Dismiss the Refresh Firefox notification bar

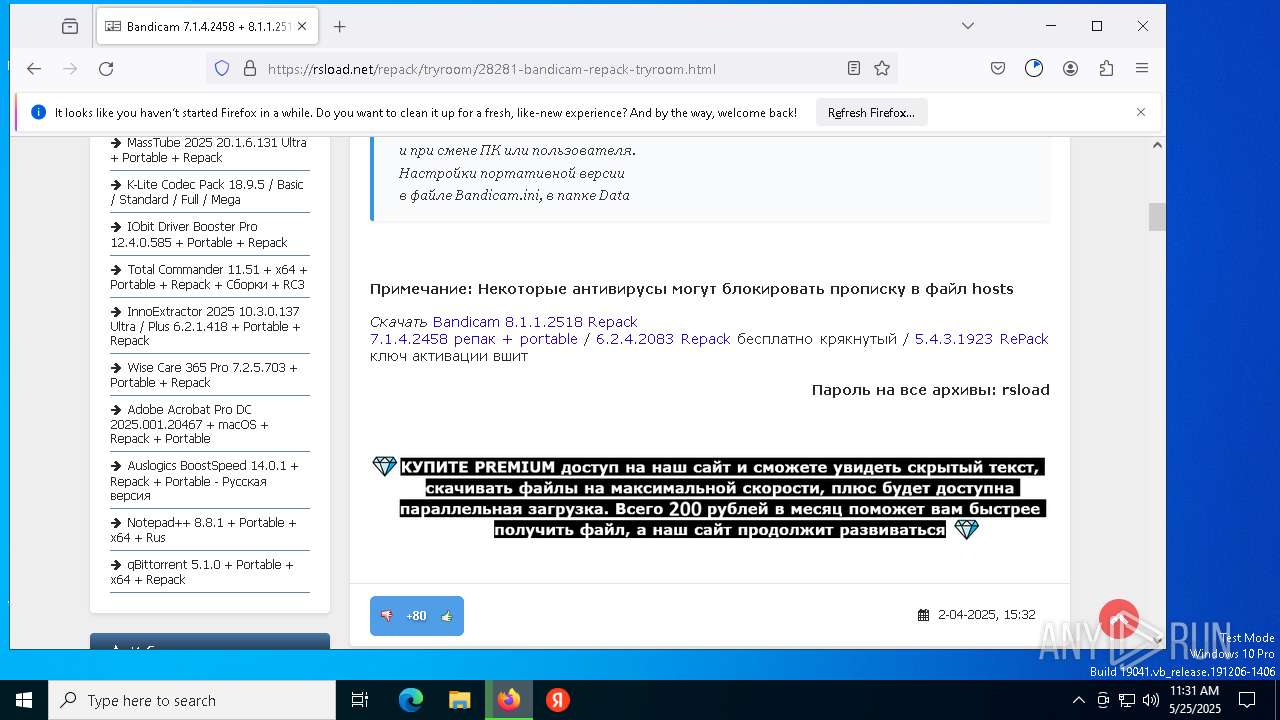[1141, 112]
